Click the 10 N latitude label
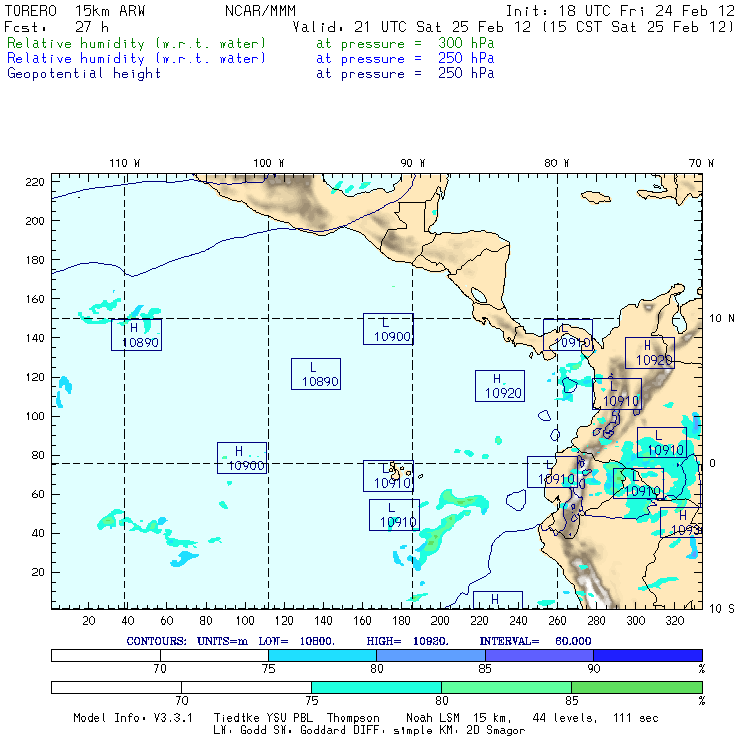The height and width of the screenshot is (740, 740). tap(722, 319)
